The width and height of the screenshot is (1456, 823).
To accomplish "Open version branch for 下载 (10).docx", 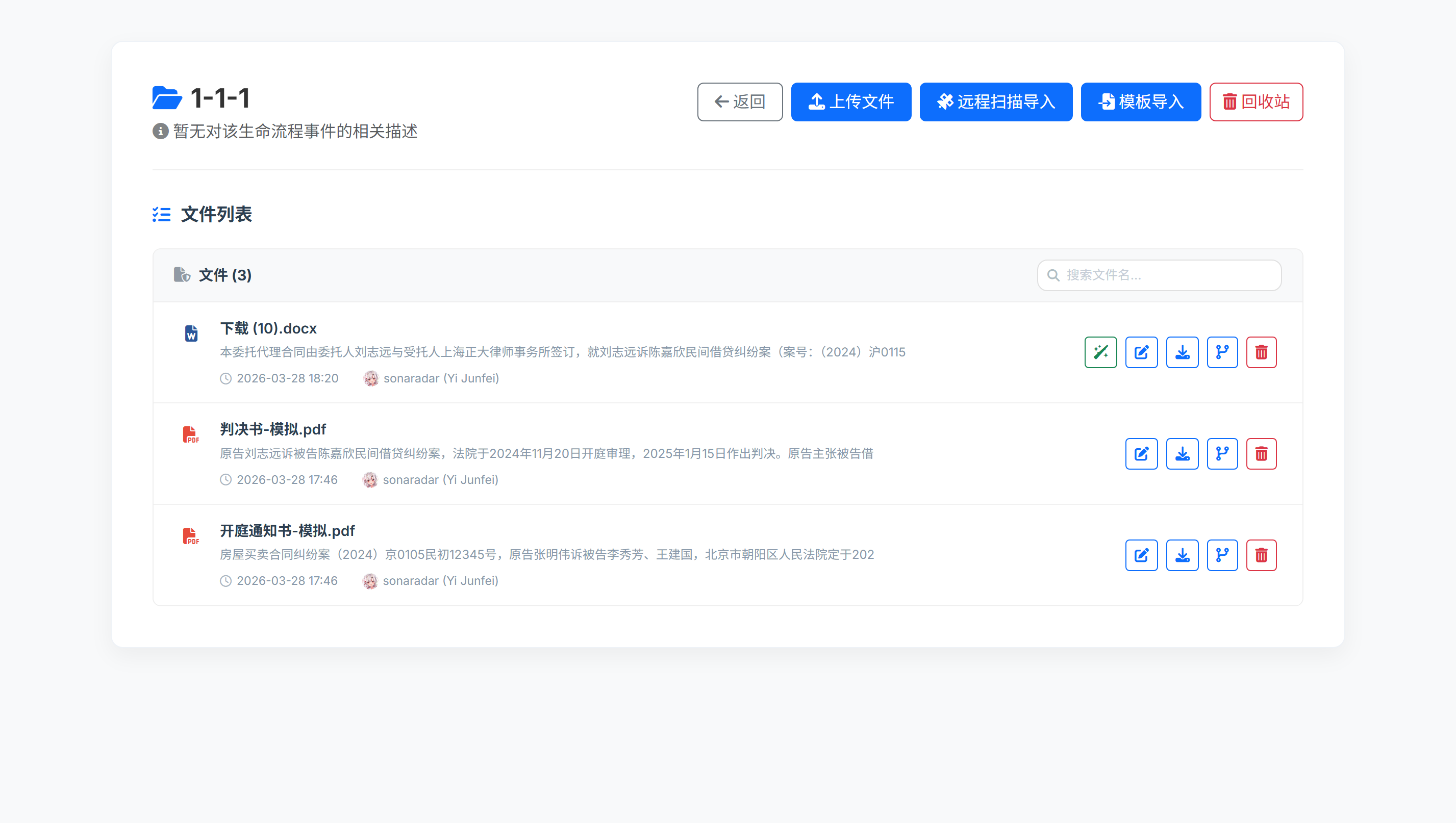I will point(1222,352).
